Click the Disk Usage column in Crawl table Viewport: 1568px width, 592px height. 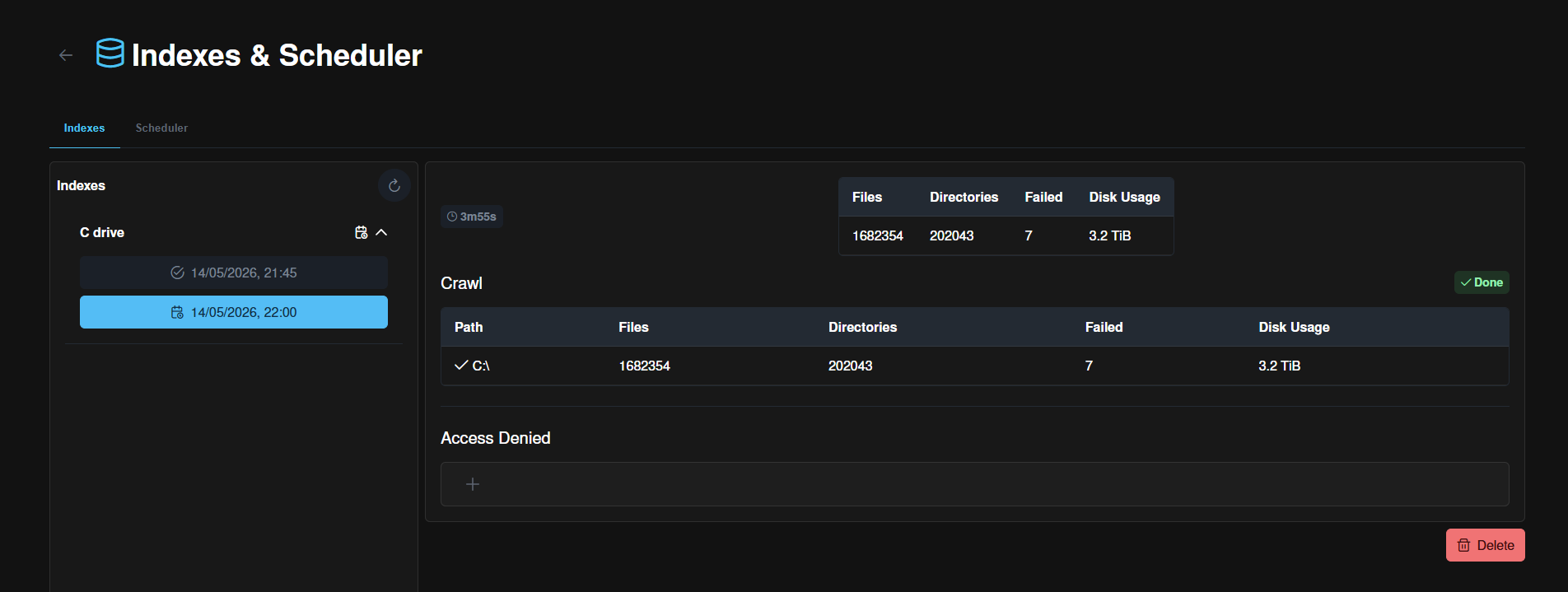click(1294, 327)
